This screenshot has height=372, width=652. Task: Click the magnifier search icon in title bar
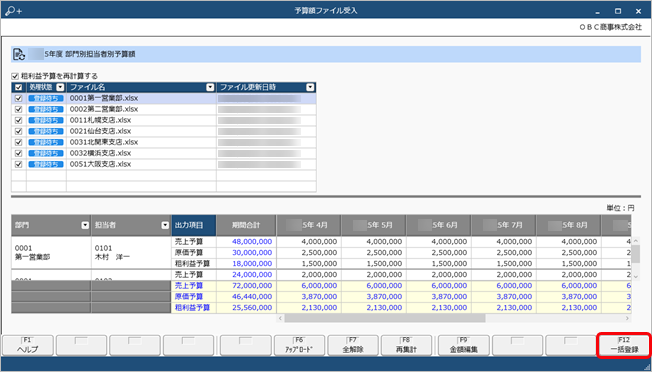[13, 11]
